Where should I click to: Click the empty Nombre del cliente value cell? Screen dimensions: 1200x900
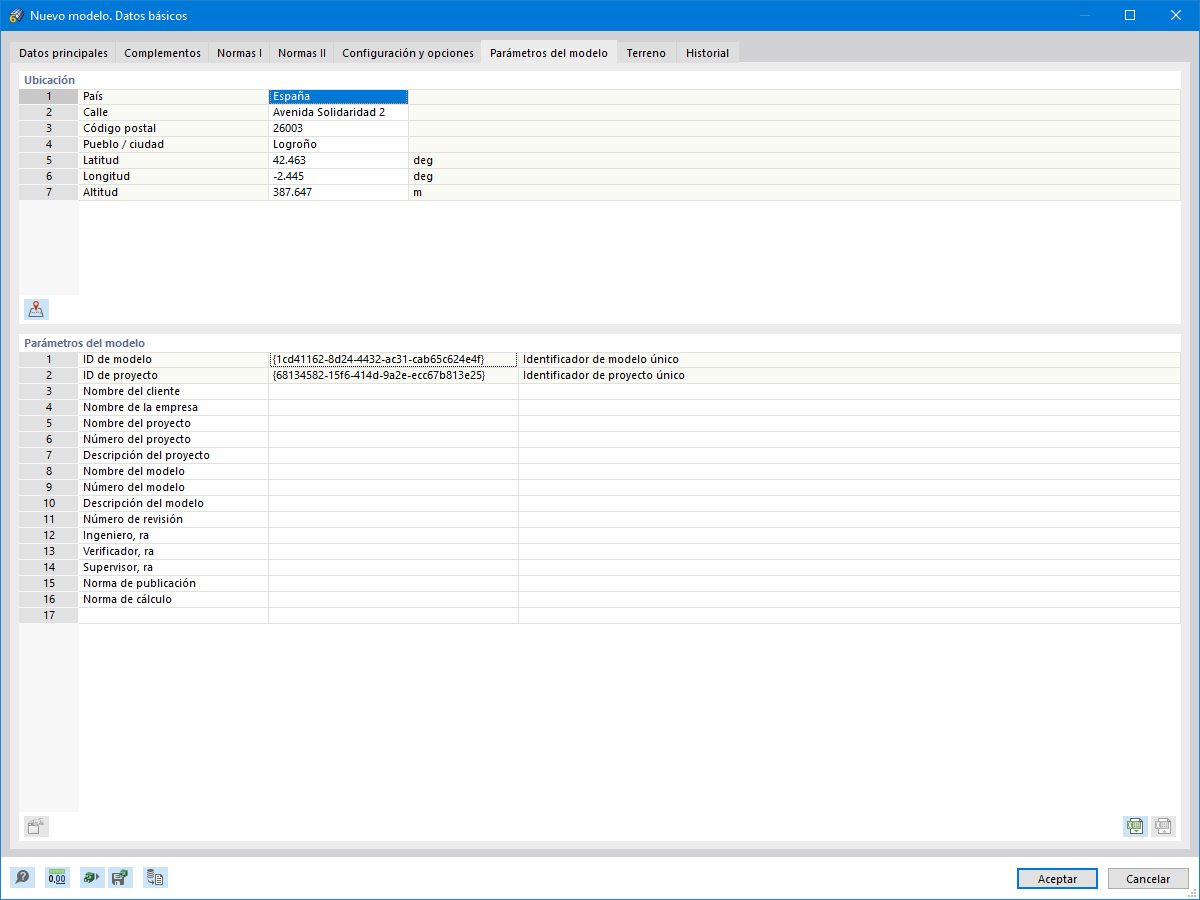(x=393, y=391)
